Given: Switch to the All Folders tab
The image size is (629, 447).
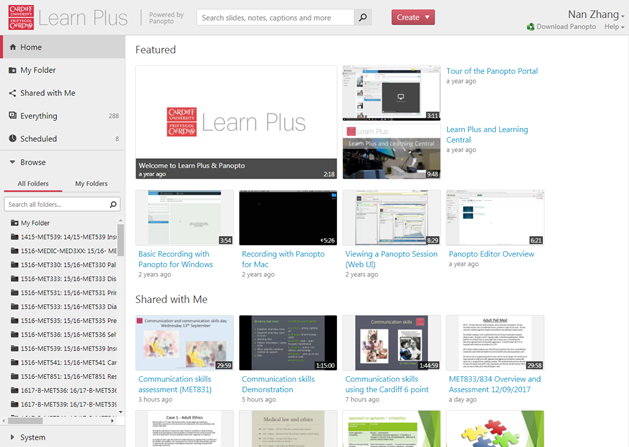Looking at the screenshot, I should (33, 183).
